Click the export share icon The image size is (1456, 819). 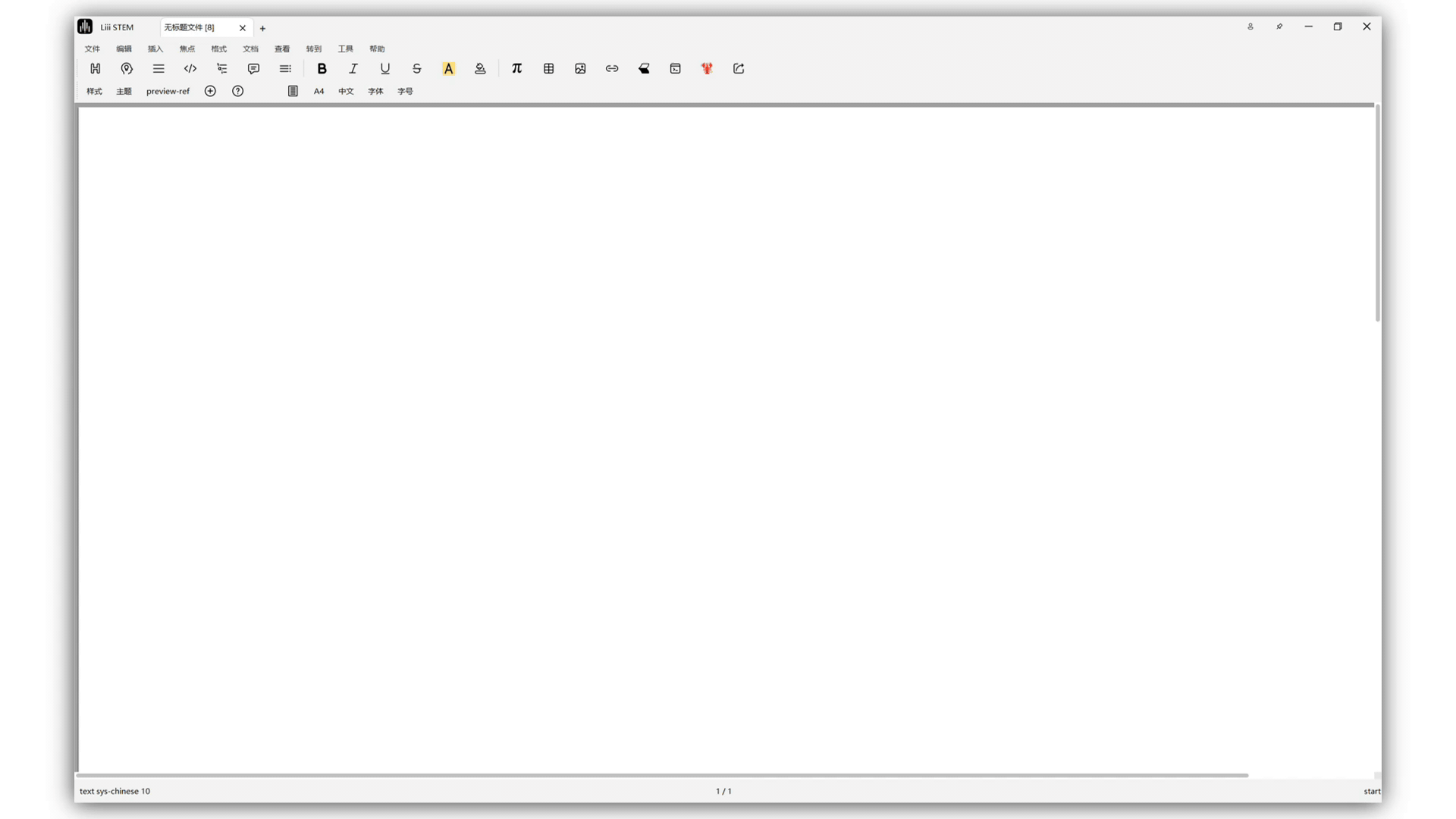coord(739,68)
